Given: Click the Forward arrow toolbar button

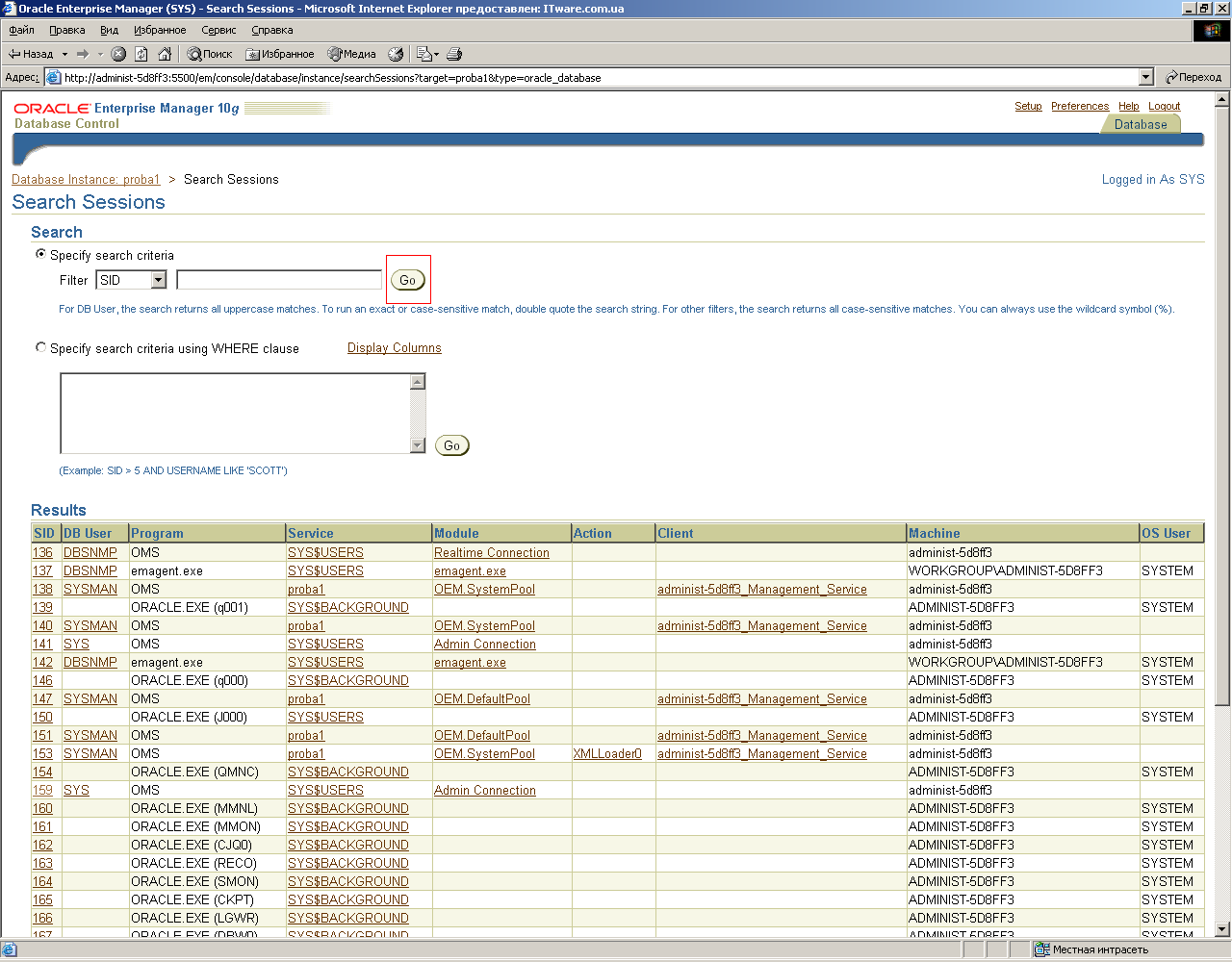Looking at the screenshot, I should [83, 54].
